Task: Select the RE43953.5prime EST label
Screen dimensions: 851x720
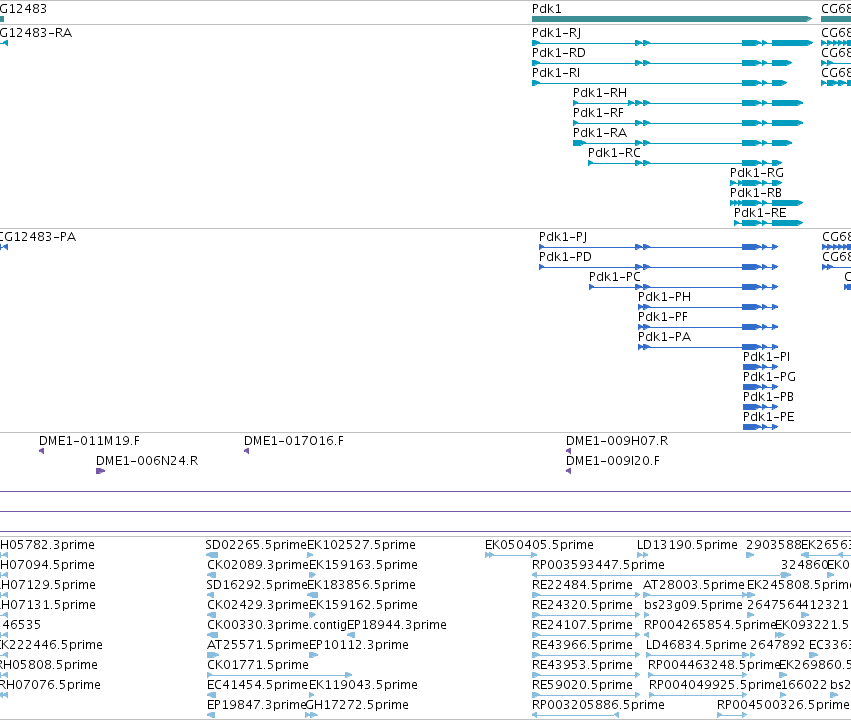Action: [x=582, y=665]
